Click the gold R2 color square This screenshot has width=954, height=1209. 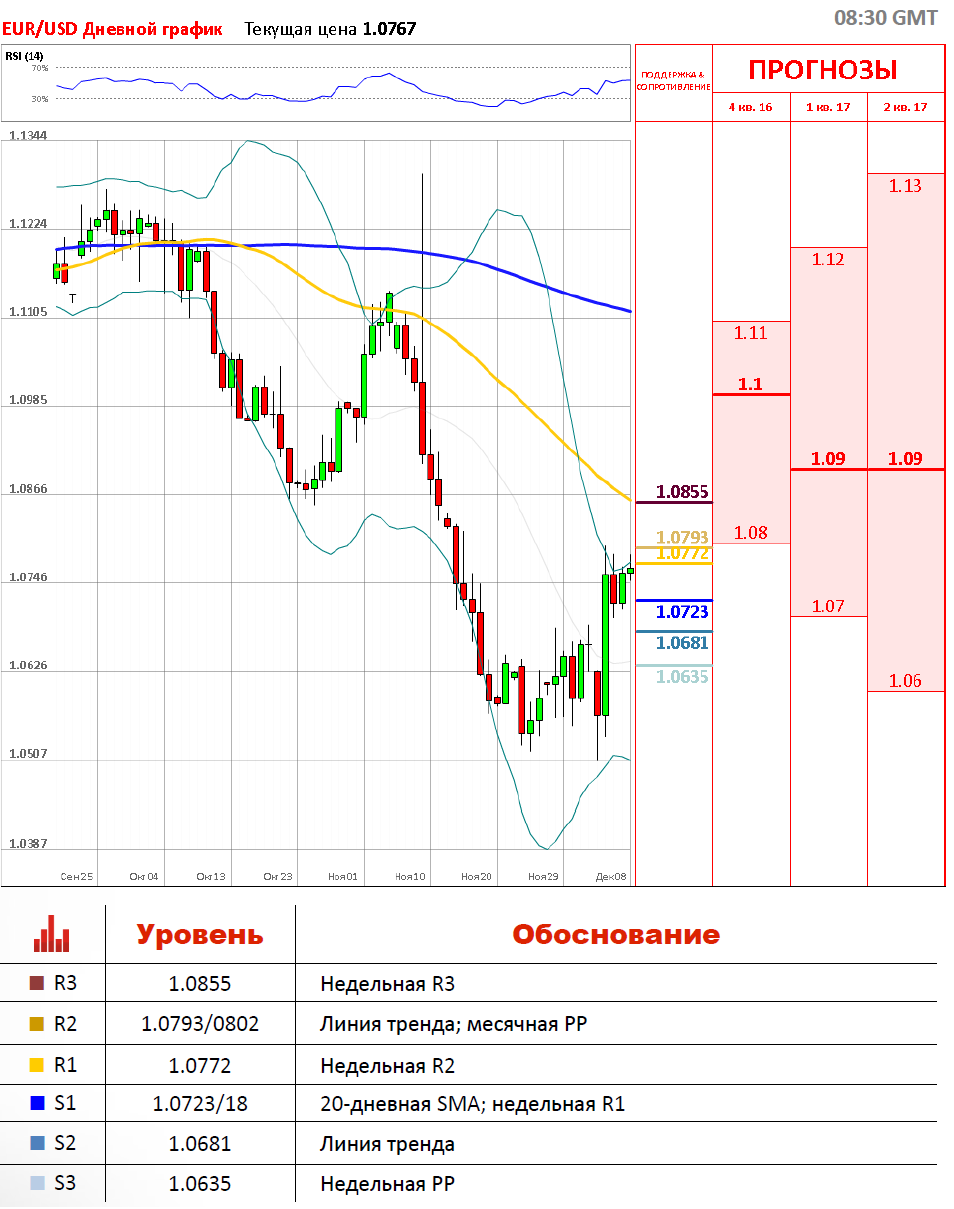pos(38,1023)
